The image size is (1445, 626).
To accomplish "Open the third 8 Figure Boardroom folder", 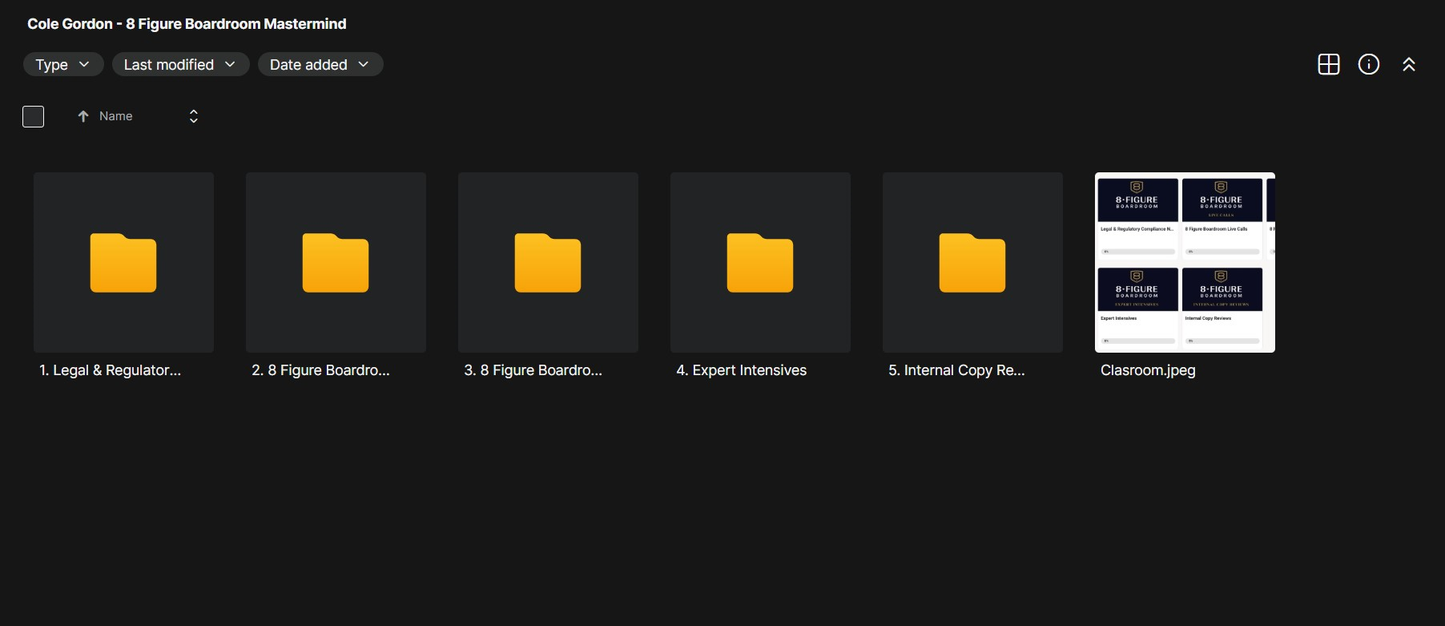I will coord(547,262).
